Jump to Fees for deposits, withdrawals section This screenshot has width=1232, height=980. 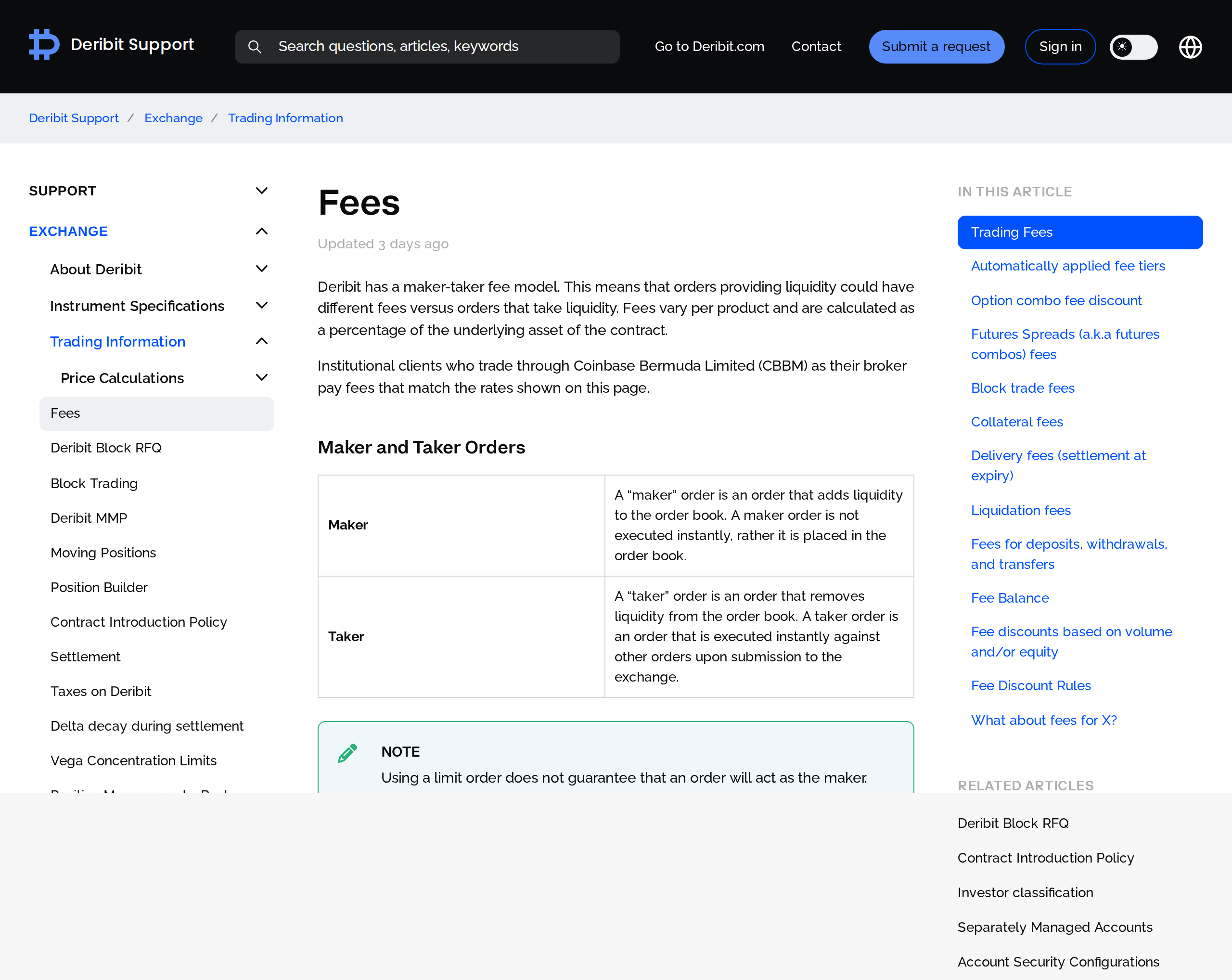coord(1068,554)
